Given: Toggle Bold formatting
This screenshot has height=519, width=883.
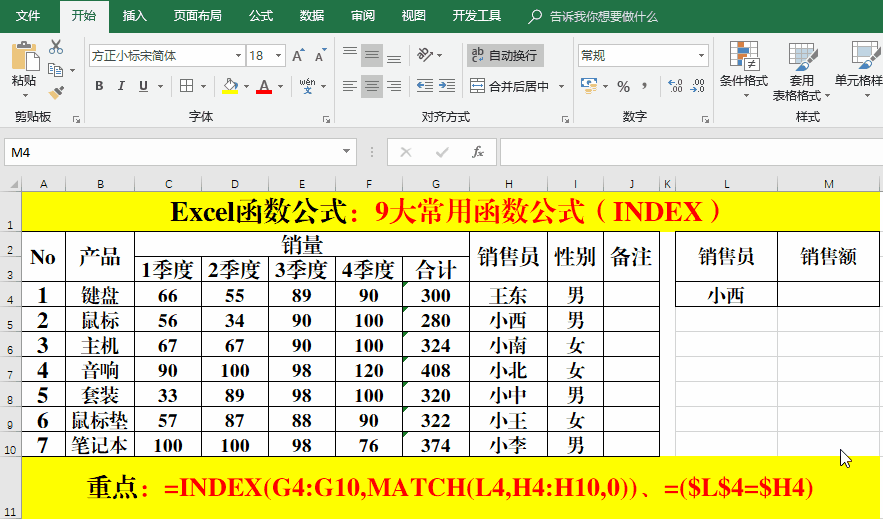Looking at the screenshot, I should click(99, 86).
